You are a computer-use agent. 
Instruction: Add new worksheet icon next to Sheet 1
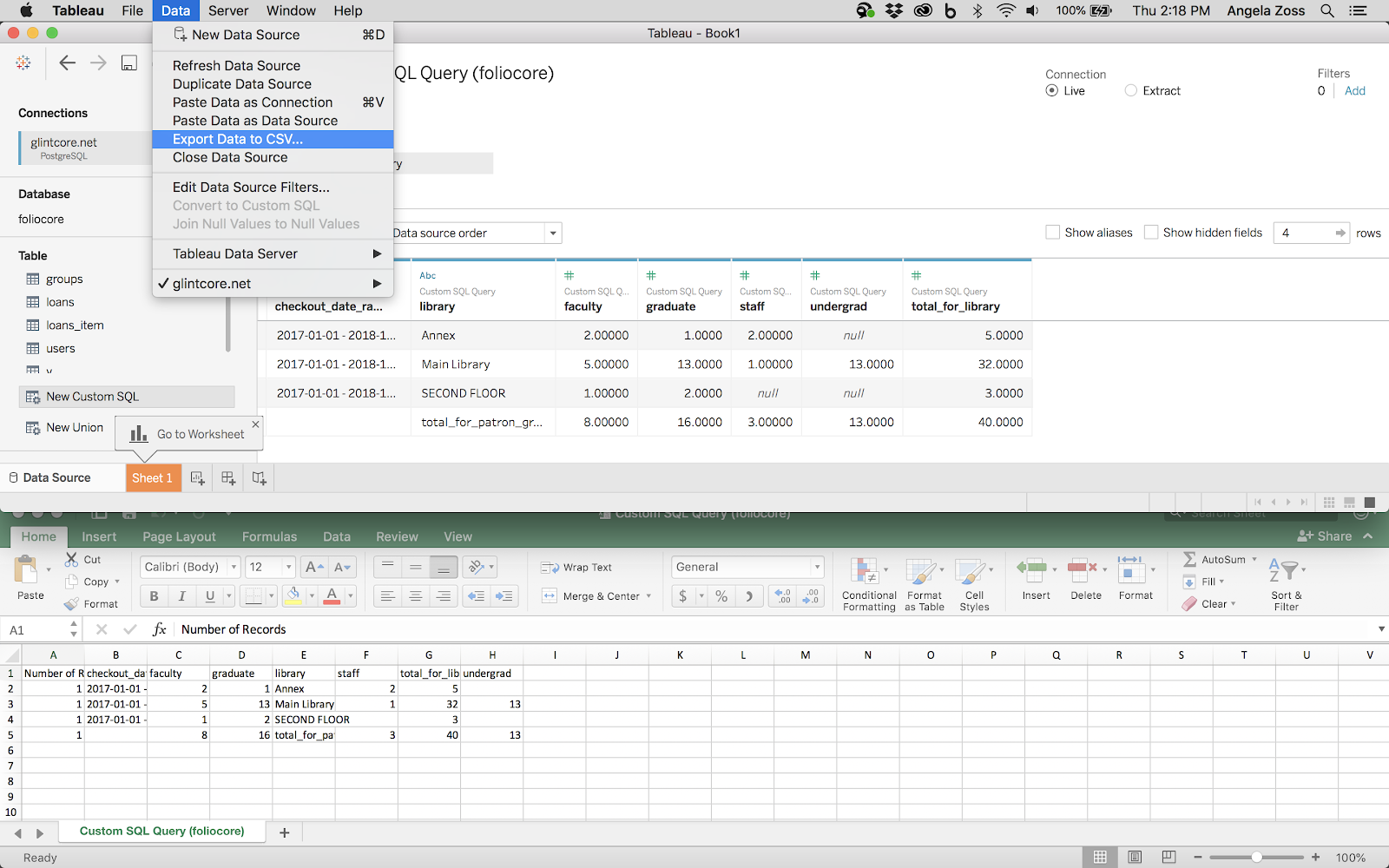coord(197,477)
